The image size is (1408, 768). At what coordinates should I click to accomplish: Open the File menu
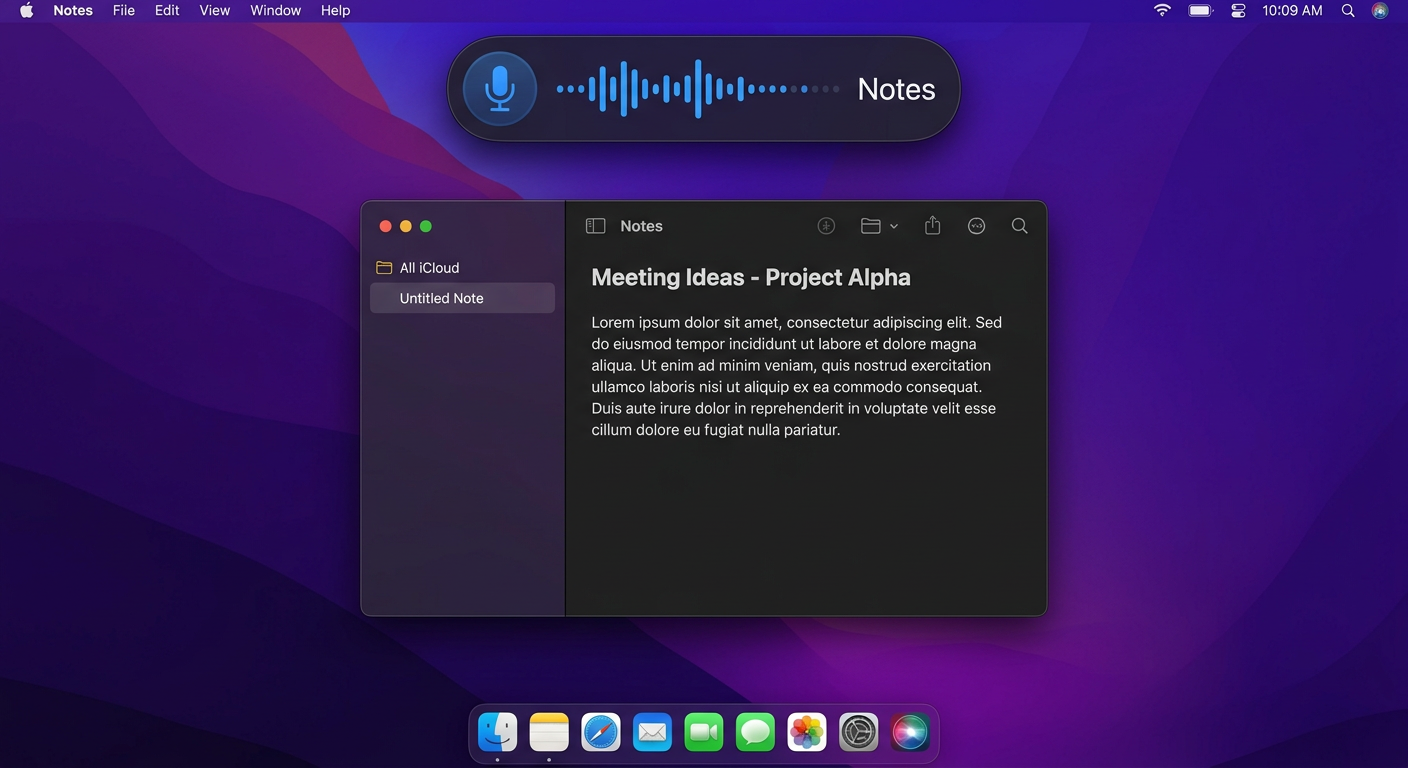click(x=123, y=10)
